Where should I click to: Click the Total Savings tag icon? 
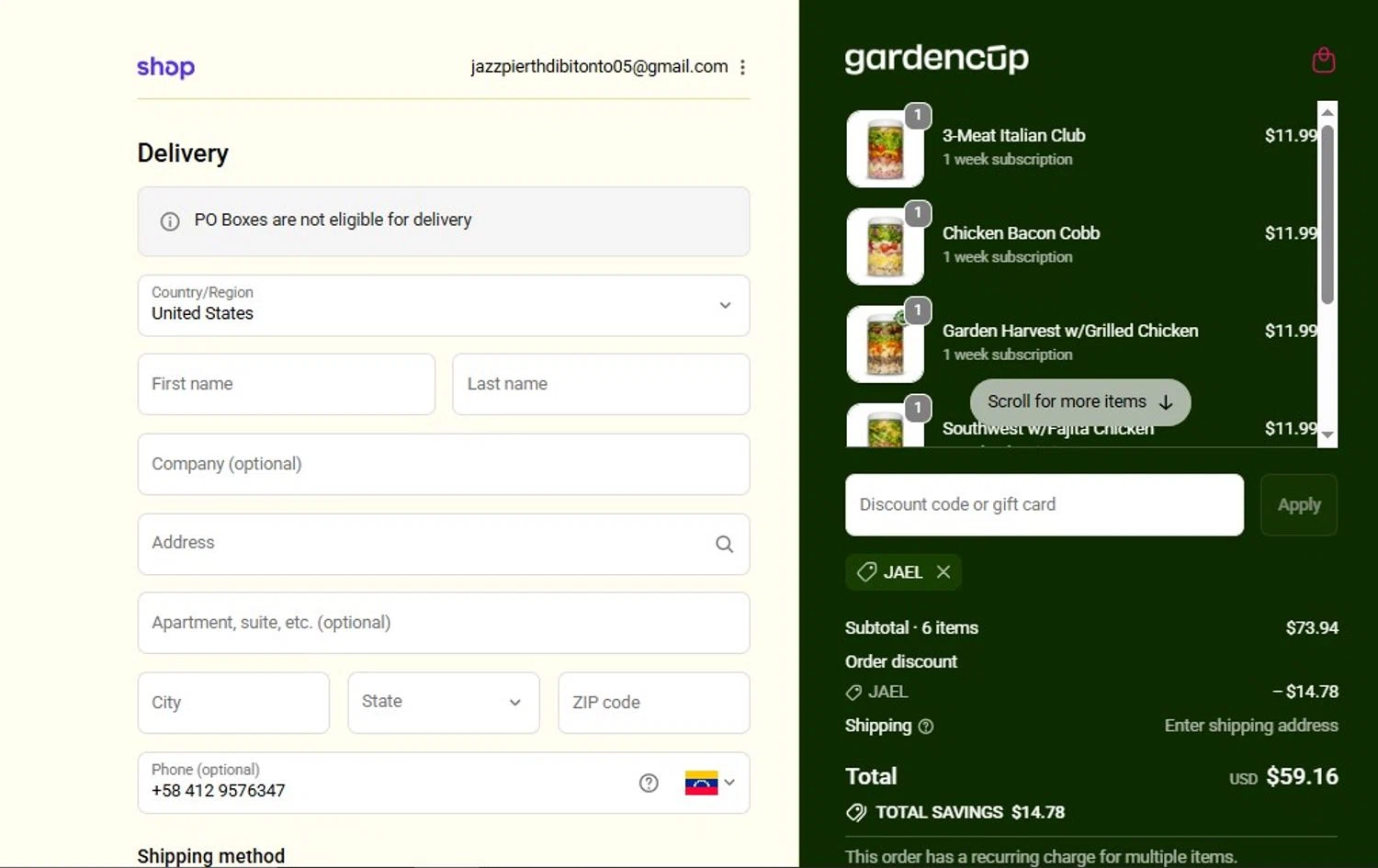tap(855, 813)
